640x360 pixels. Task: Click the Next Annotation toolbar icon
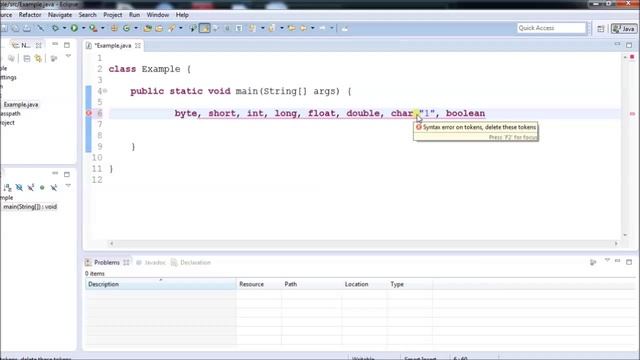[253, 28]
